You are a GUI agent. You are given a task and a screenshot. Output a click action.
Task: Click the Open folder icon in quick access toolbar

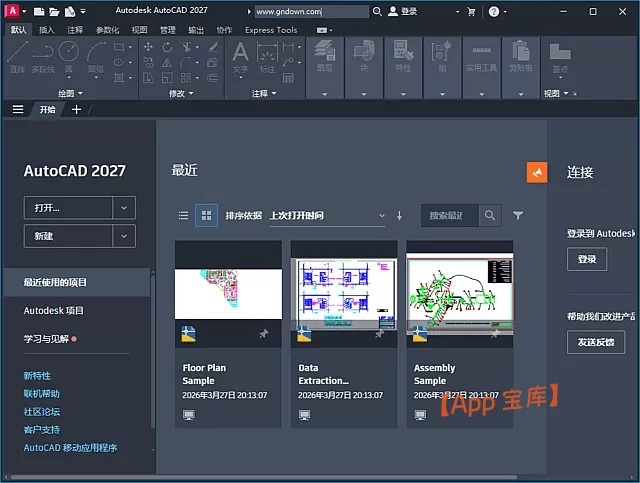54,11
